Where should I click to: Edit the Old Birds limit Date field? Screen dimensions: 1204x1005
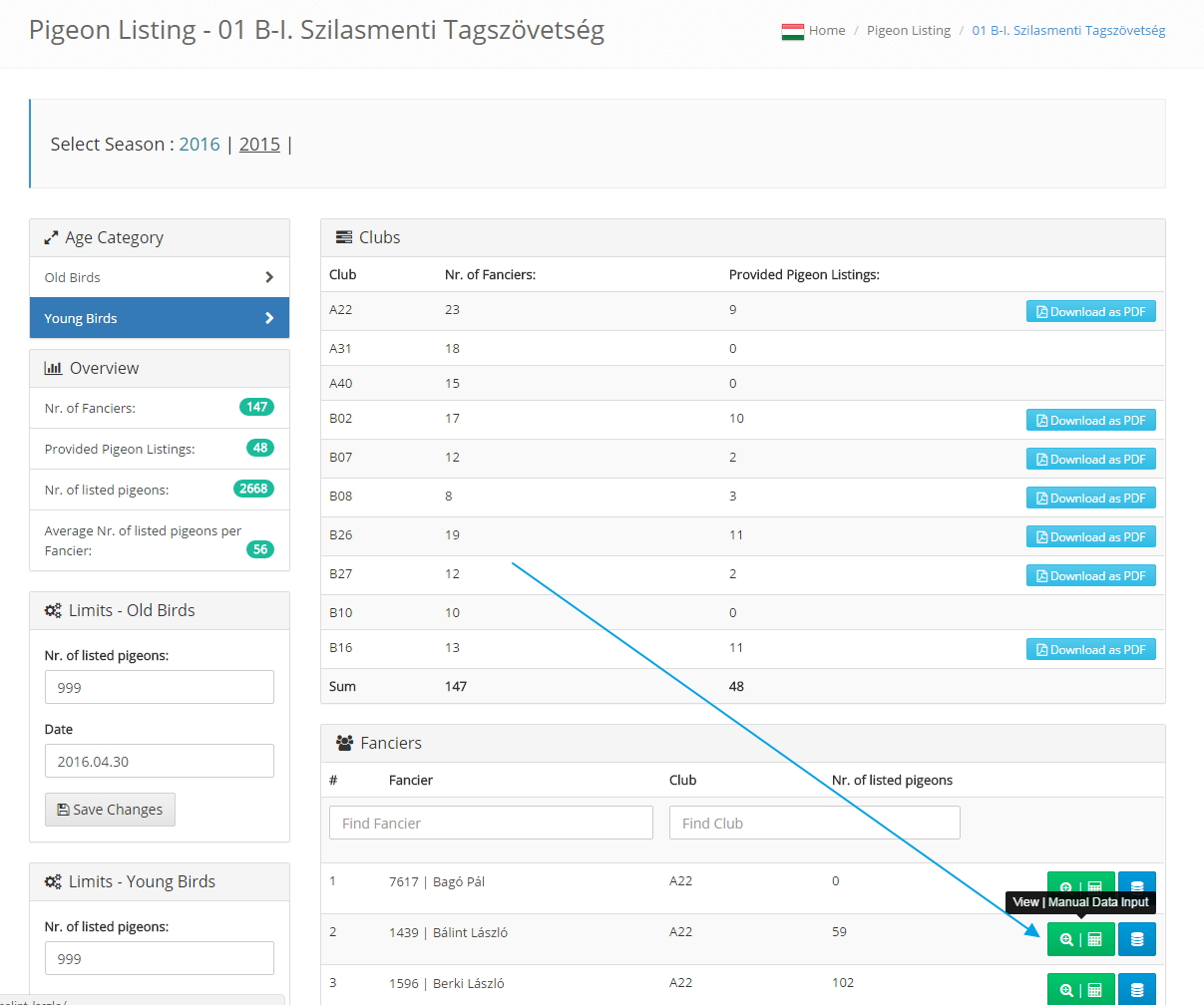pos(160,761)
